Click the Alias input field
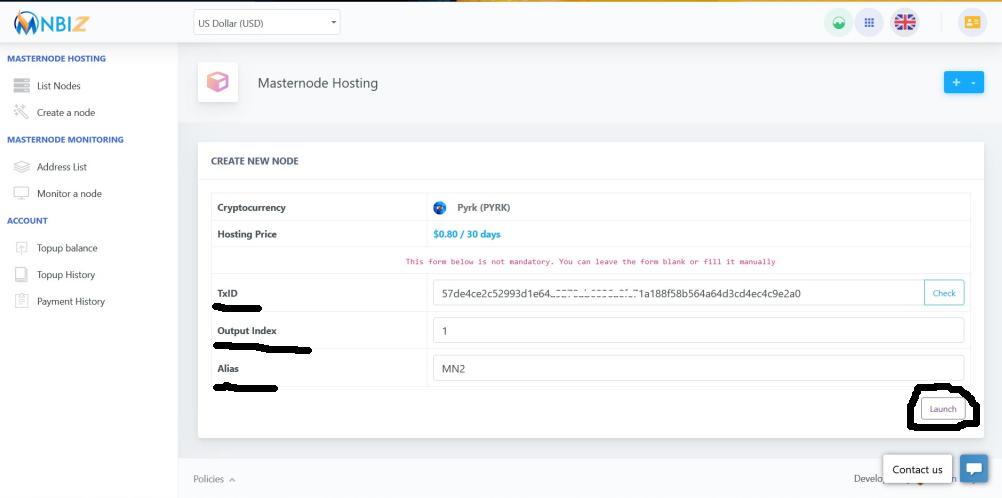 point(698,368)
